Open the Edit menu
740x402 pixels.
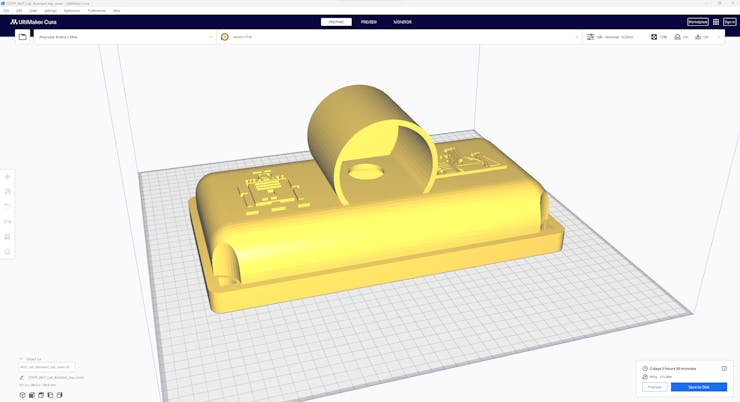click(x=19, y=10)
